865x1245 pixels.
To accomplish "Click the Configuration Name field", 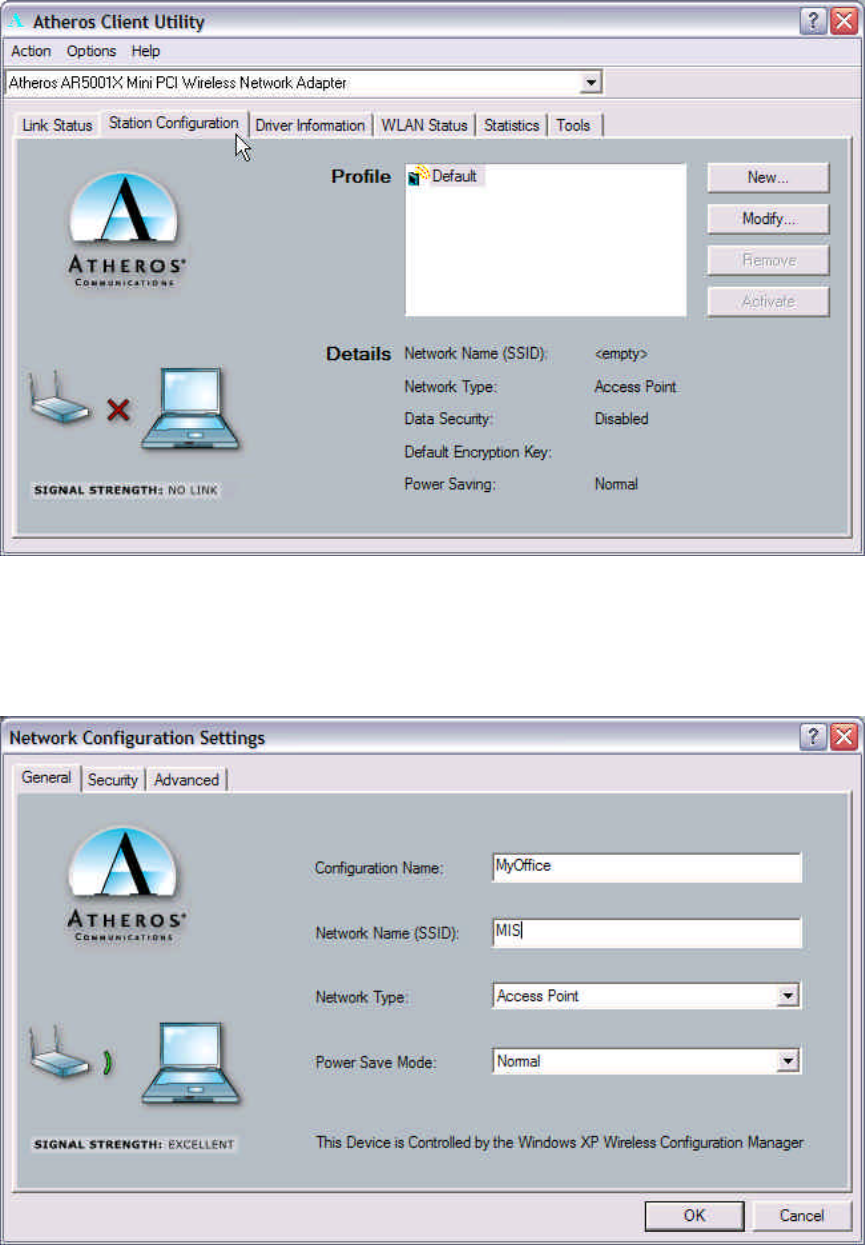I will coord(647,867).
